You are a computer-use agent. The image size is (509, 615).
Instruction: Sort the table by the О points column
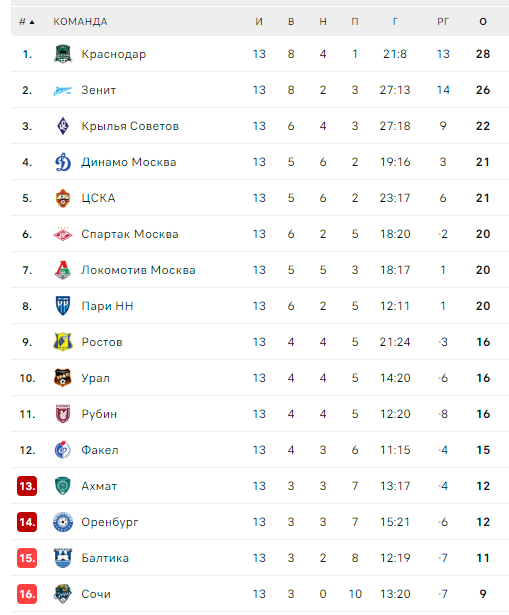tap(483, 22)
